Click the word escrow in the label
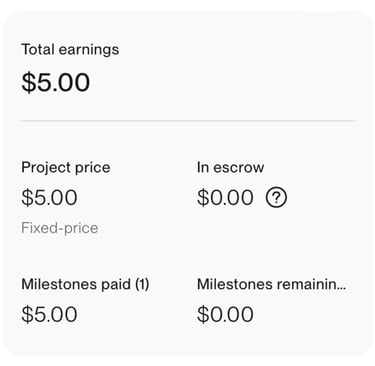The image size is (375, 366). [x=239, y=168]
